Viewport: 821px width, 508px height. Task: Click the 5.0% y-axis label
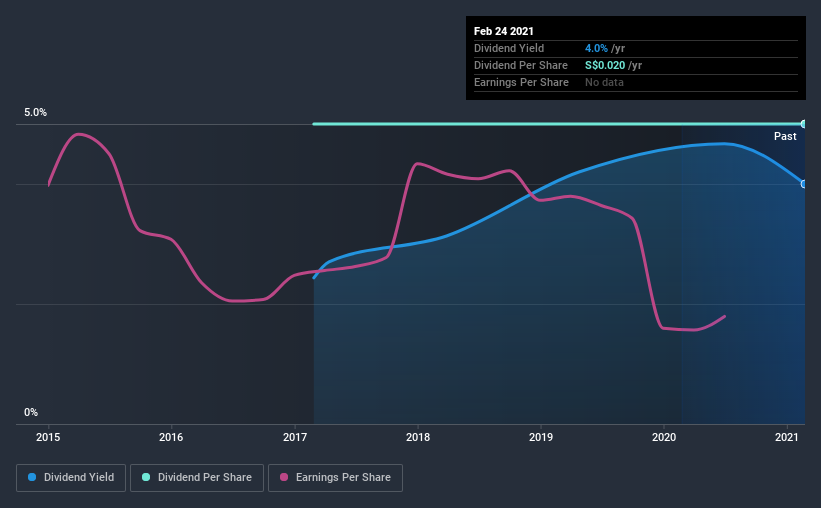[35, 112]
